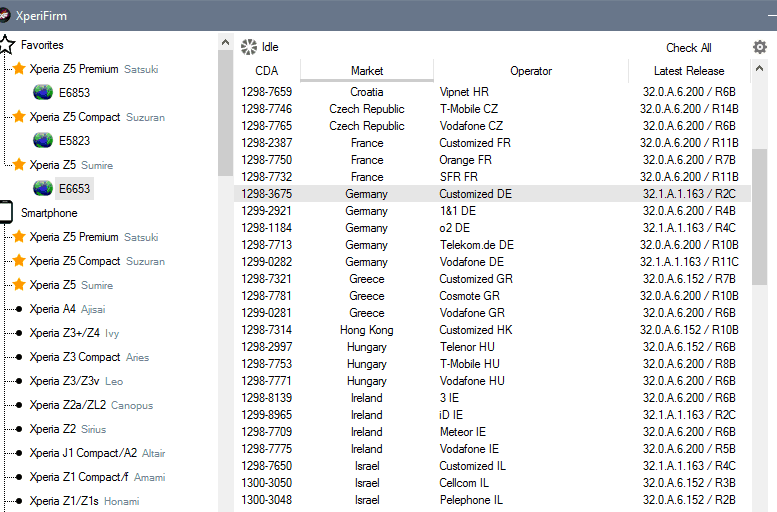This screenshot has height=512, width=777.
Task: Click the XperiFirm app logo in title bar
Action: (4, 15)
